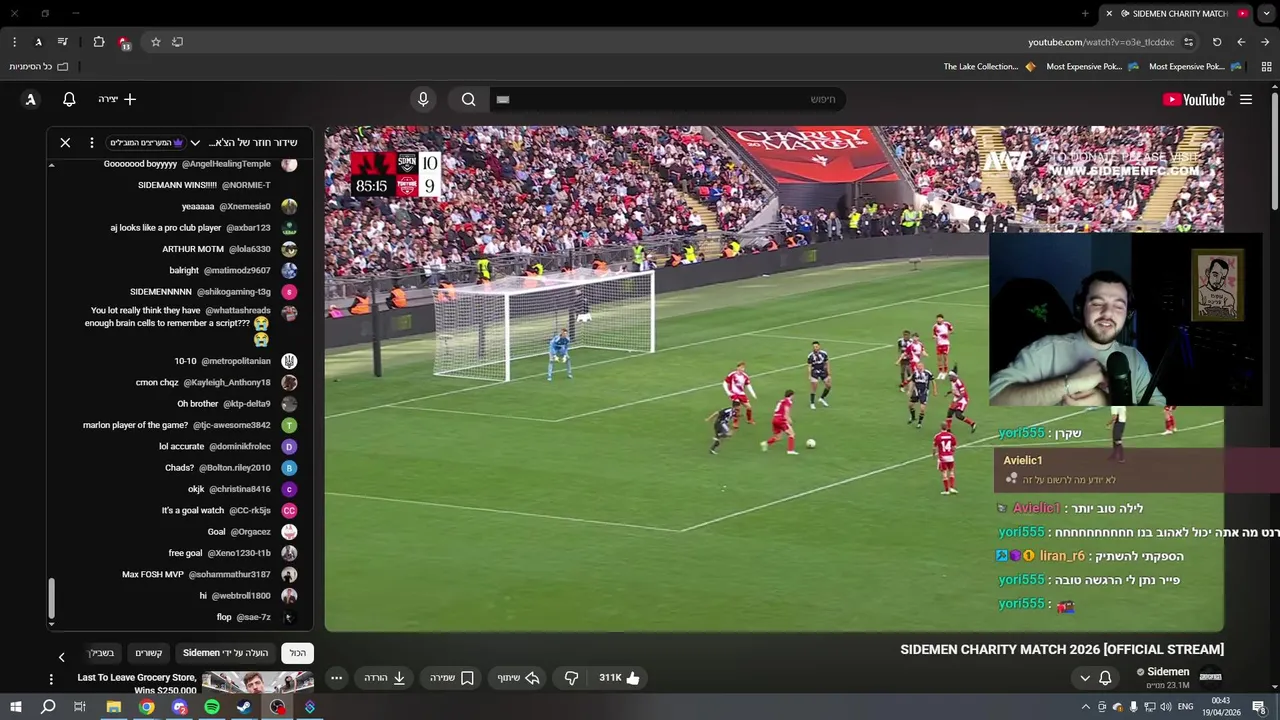Screen dimensions: 1280x720
Task: Open the YouTube hamburger guide menu
Action: pyautogui.click(x=1246, y=99)
